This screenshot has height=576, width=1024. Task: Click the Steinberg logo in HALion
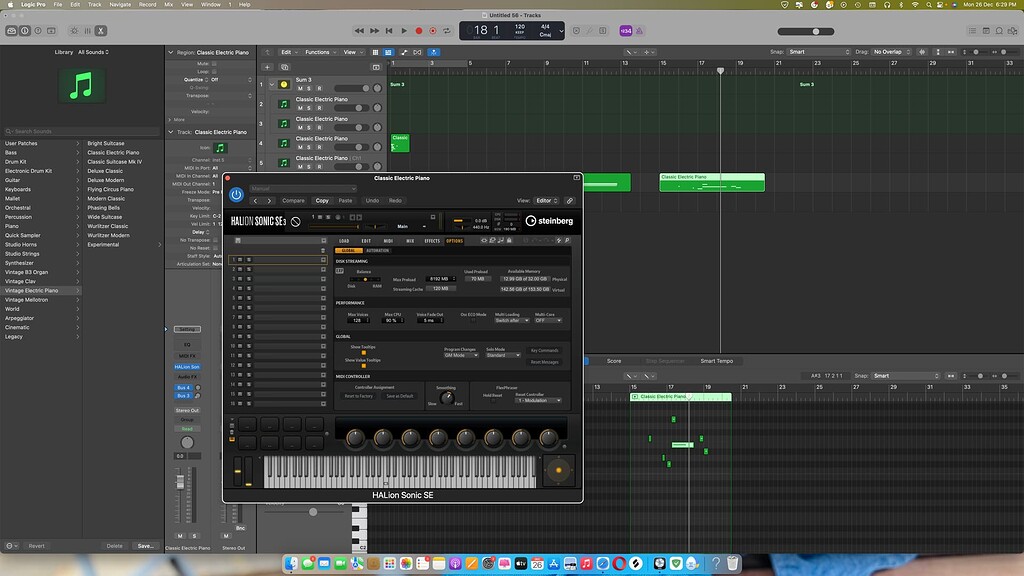pyautogui.click(x=549, y=220)
